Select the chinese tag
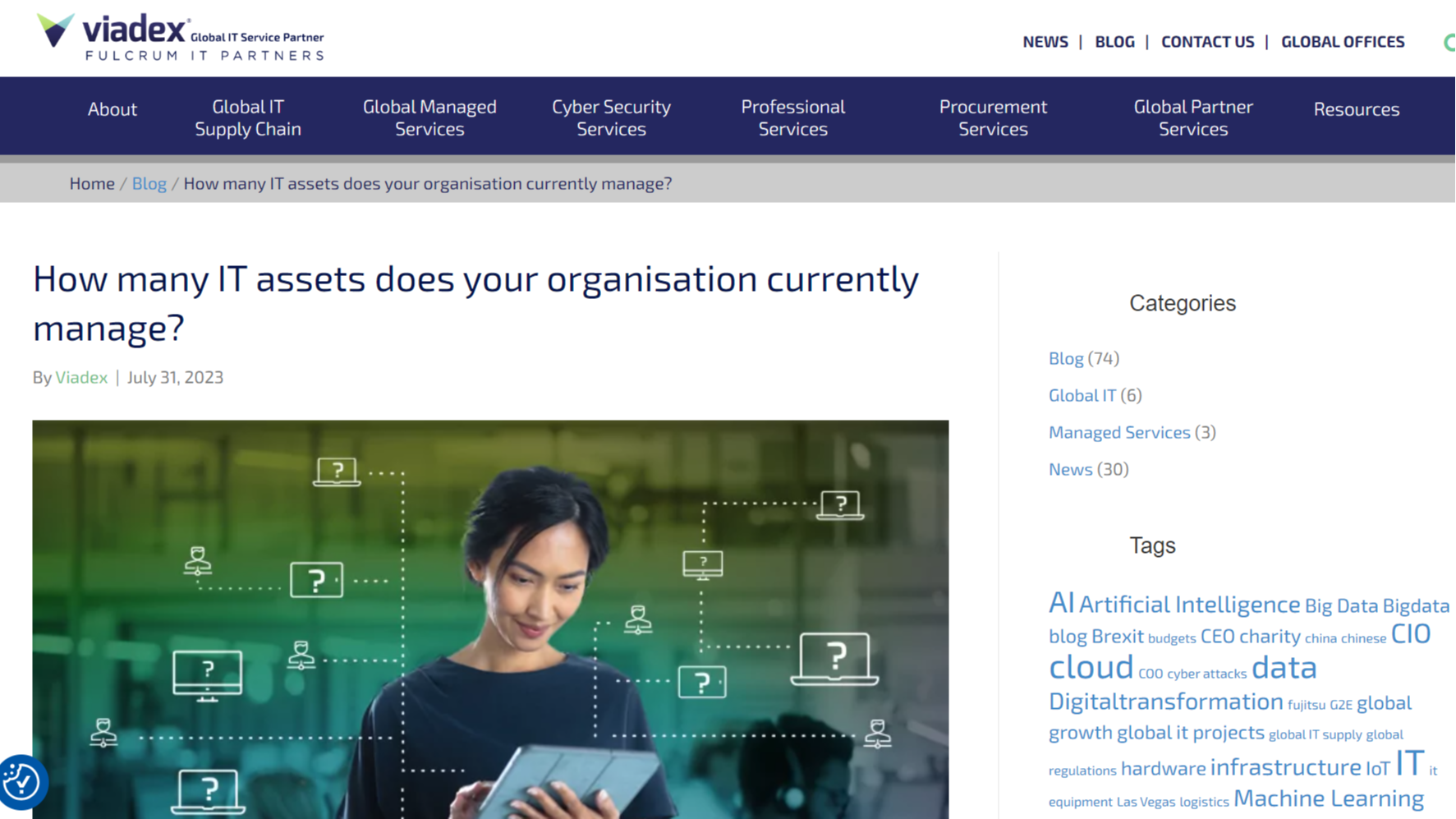 [1363, 638]
